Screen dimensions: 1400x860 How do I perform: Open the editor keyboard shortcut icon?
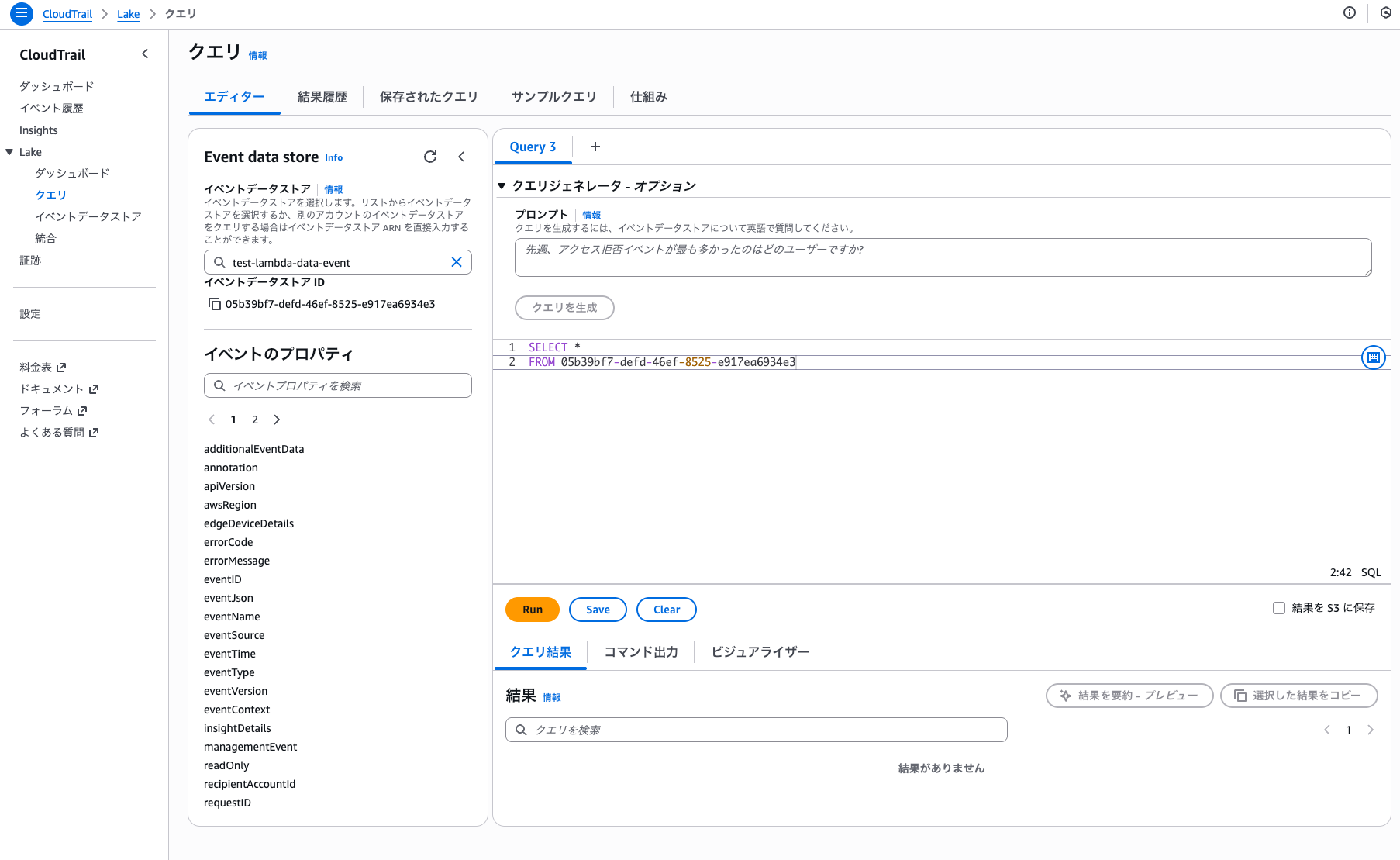click(1373, 357)
